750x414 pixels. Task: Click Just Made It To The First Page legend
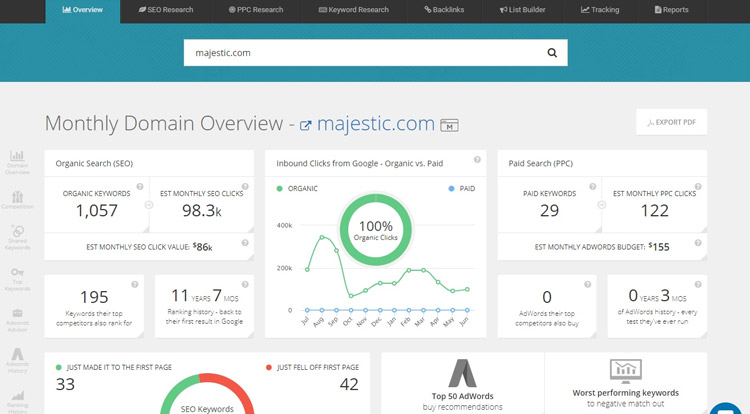click(114, 367)
